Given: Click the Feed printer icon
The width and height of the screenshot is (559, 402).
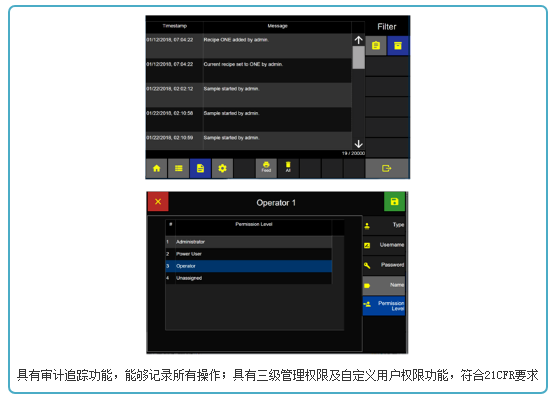Looking at the screenshot, I should [x=266, y=167].
